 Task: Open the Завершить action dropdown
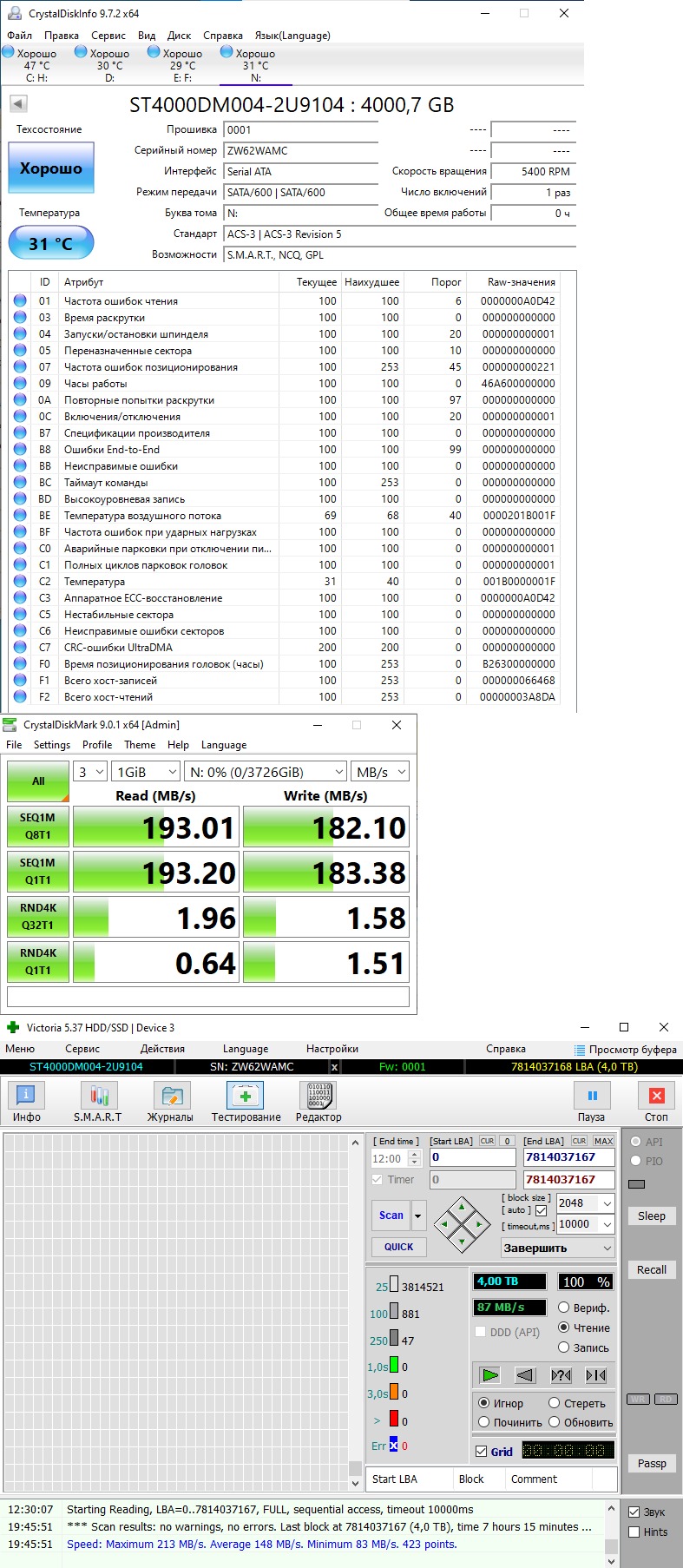(x=558, y=1248)
